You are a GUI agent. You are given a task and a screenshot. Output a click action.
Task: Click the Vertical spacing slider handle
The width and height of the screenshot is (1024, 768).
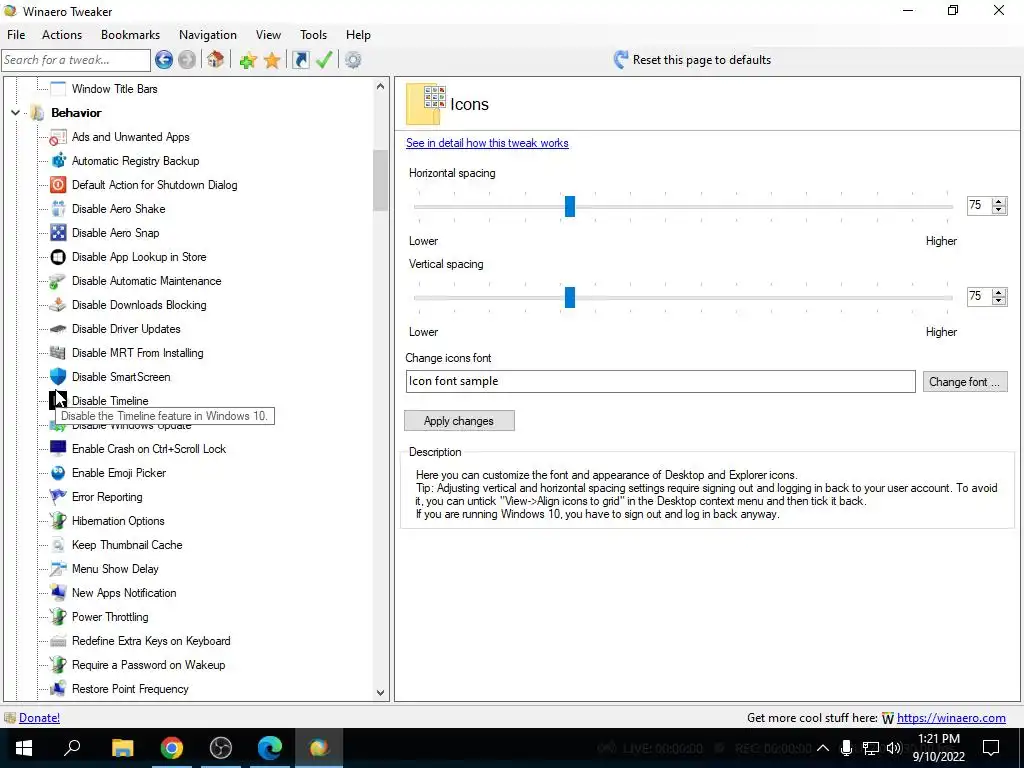pos(569,297)
